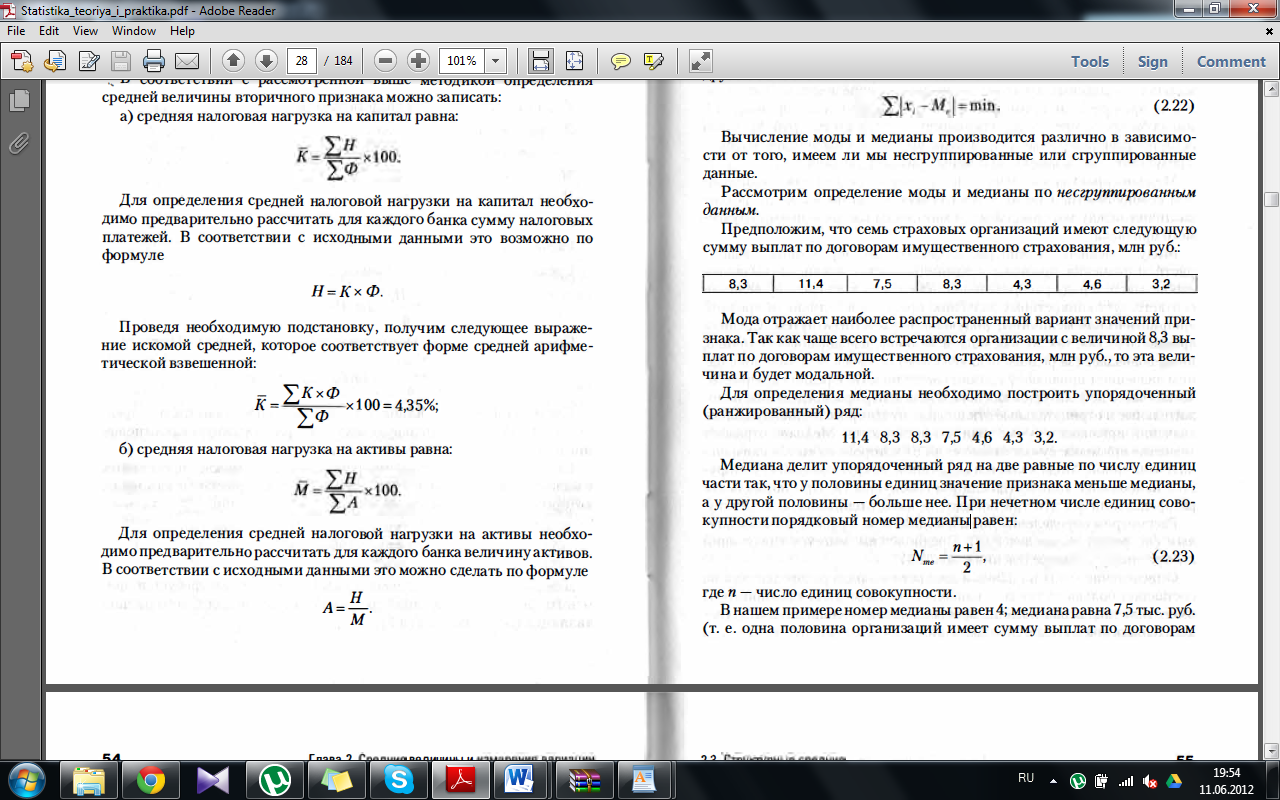The height and width of the screenshot is (800, 1280).
Task: Click the fit one full page icon
Action: tap(573, 60)
